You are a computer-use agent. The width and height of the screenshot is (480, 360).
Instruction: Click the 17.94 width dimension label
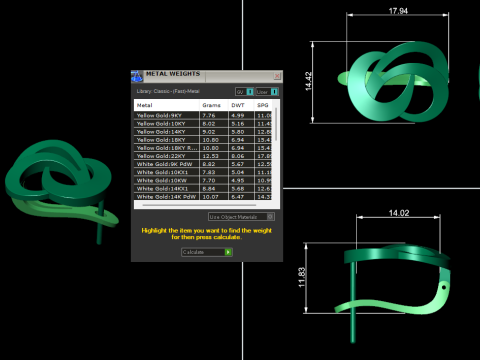pos(398,11)
